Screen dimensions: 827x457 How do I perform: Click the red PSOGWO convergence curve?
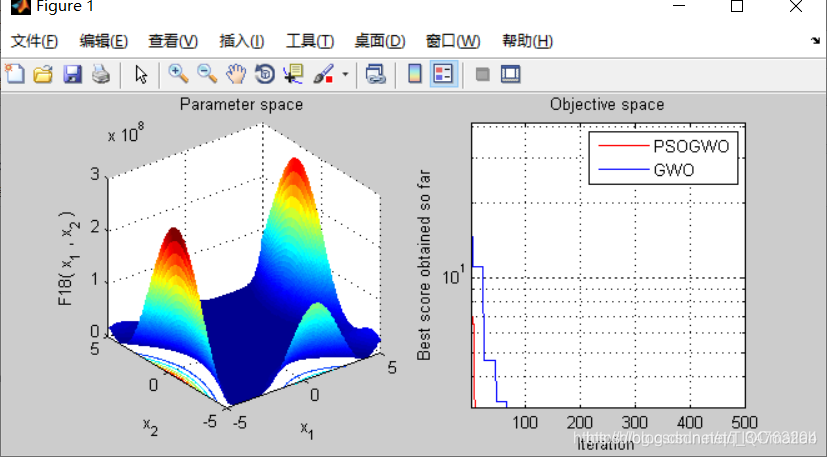[474, 364]
